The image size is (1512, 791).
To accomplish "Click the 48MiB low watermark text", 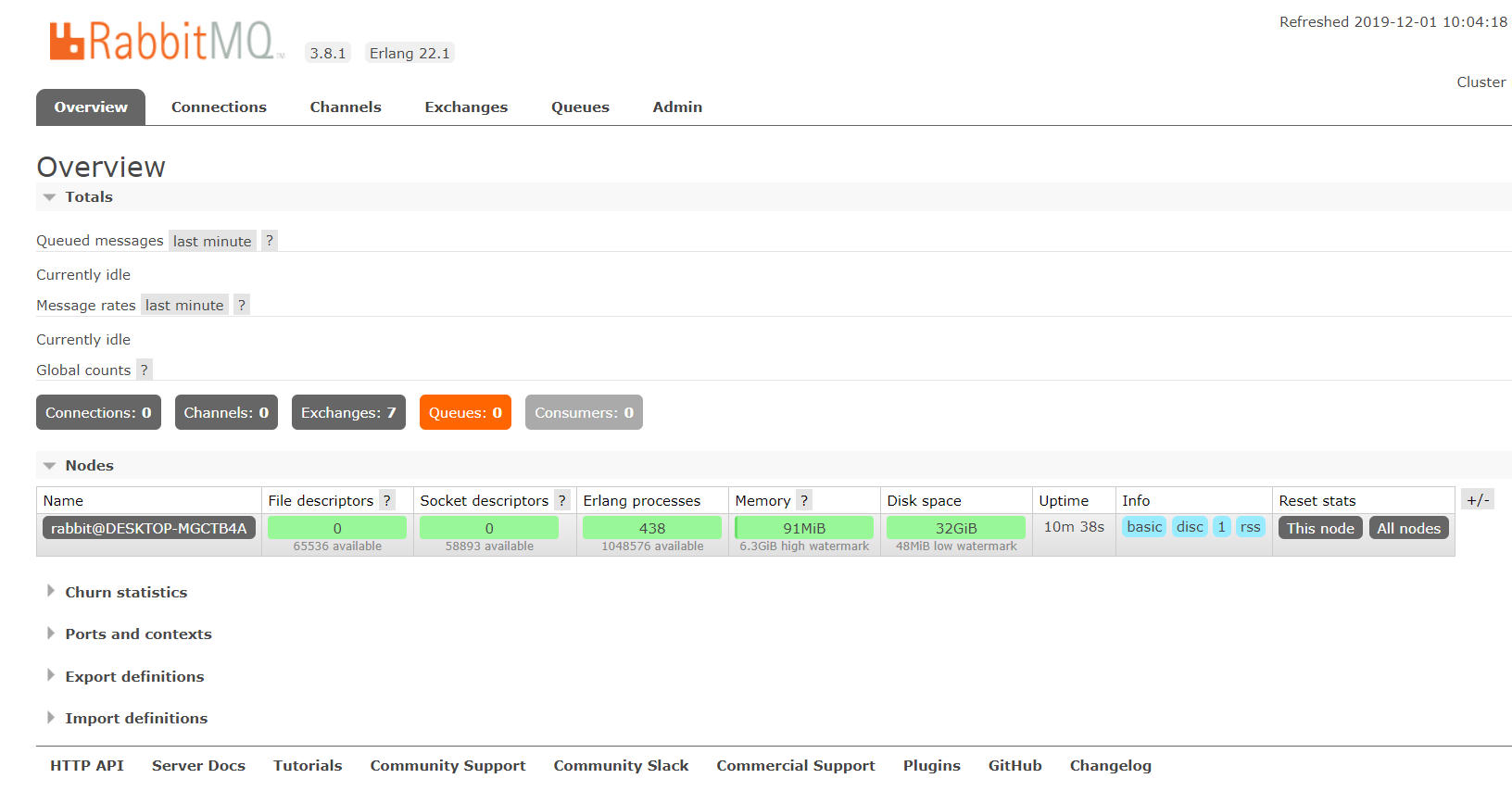I will [x=956, y=546].
